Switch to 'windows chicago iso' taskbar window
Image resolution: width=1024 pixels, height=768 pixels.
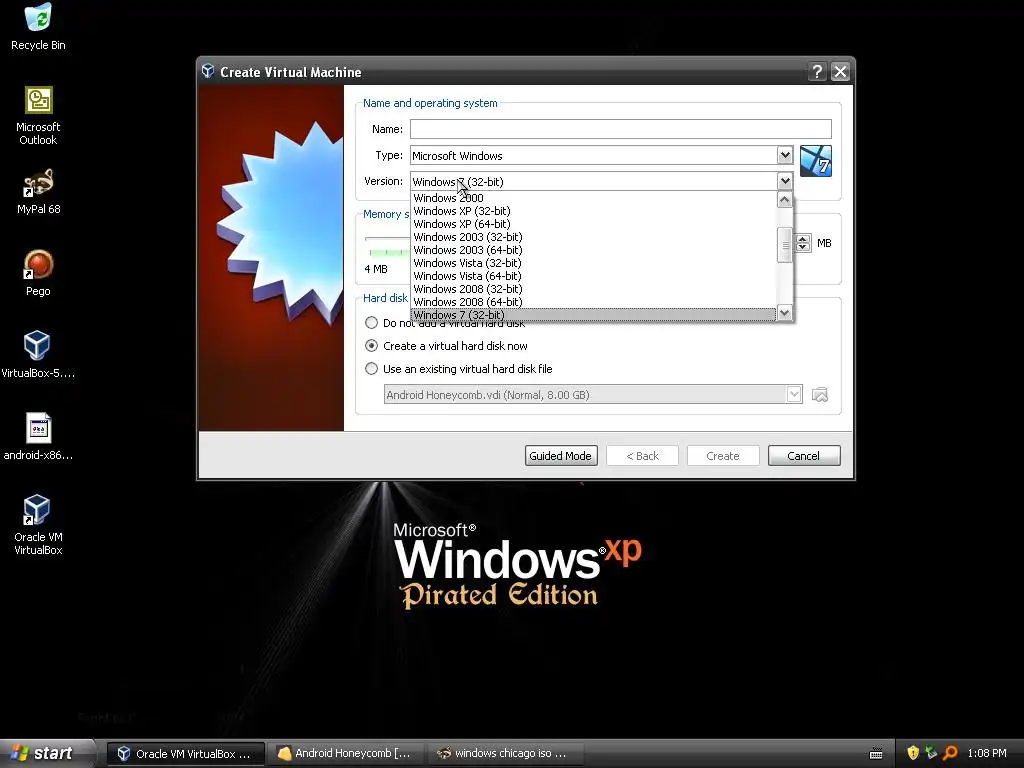(505, 754)
